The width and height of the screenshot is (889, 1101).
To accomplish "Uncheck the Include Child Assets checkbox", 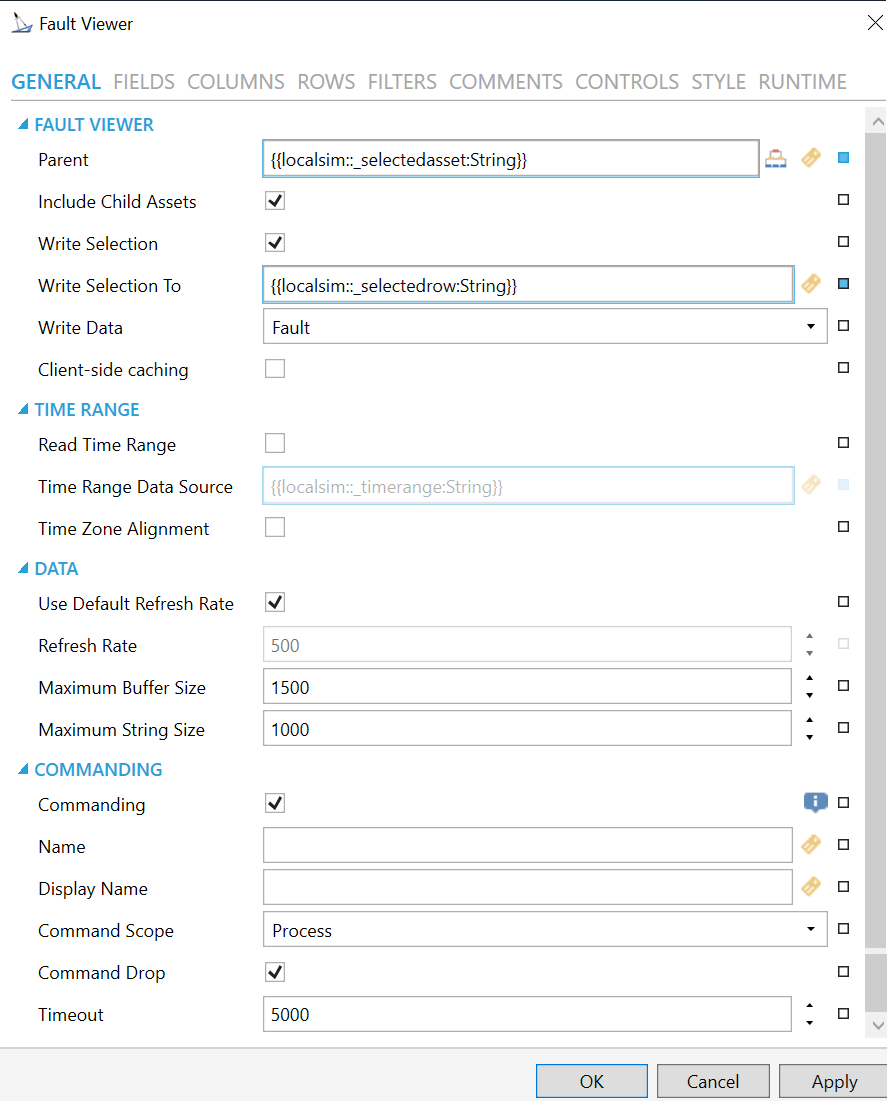I will [x=275, y=201].
